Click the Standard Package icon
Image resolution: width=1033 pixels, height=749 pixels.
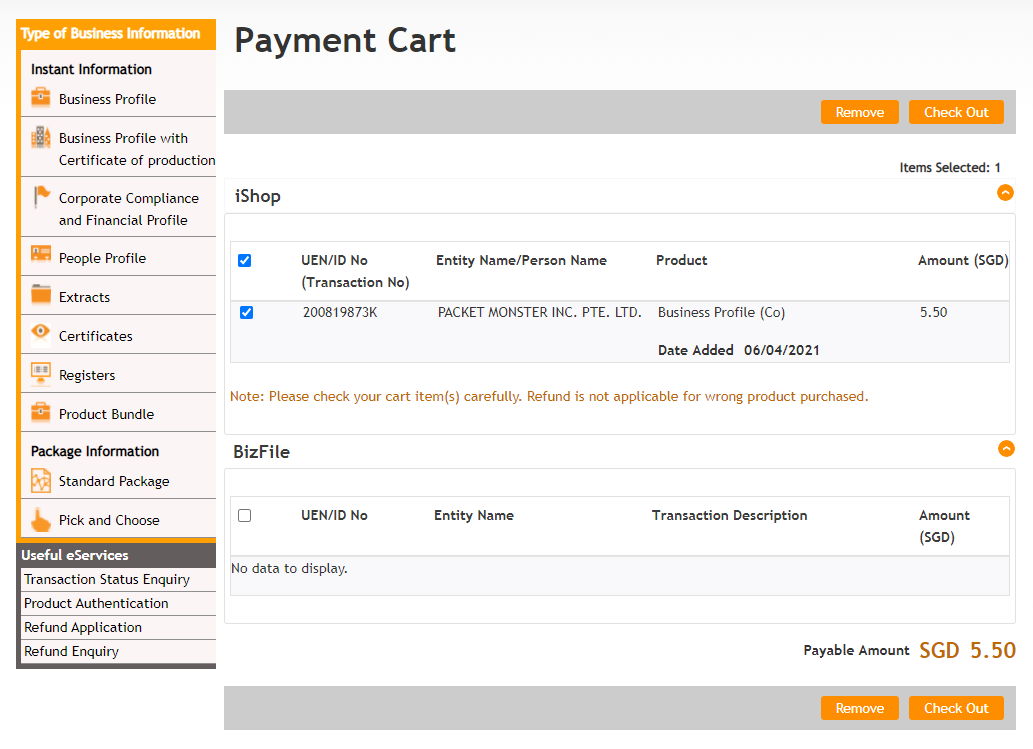click(x=41, y=481)
